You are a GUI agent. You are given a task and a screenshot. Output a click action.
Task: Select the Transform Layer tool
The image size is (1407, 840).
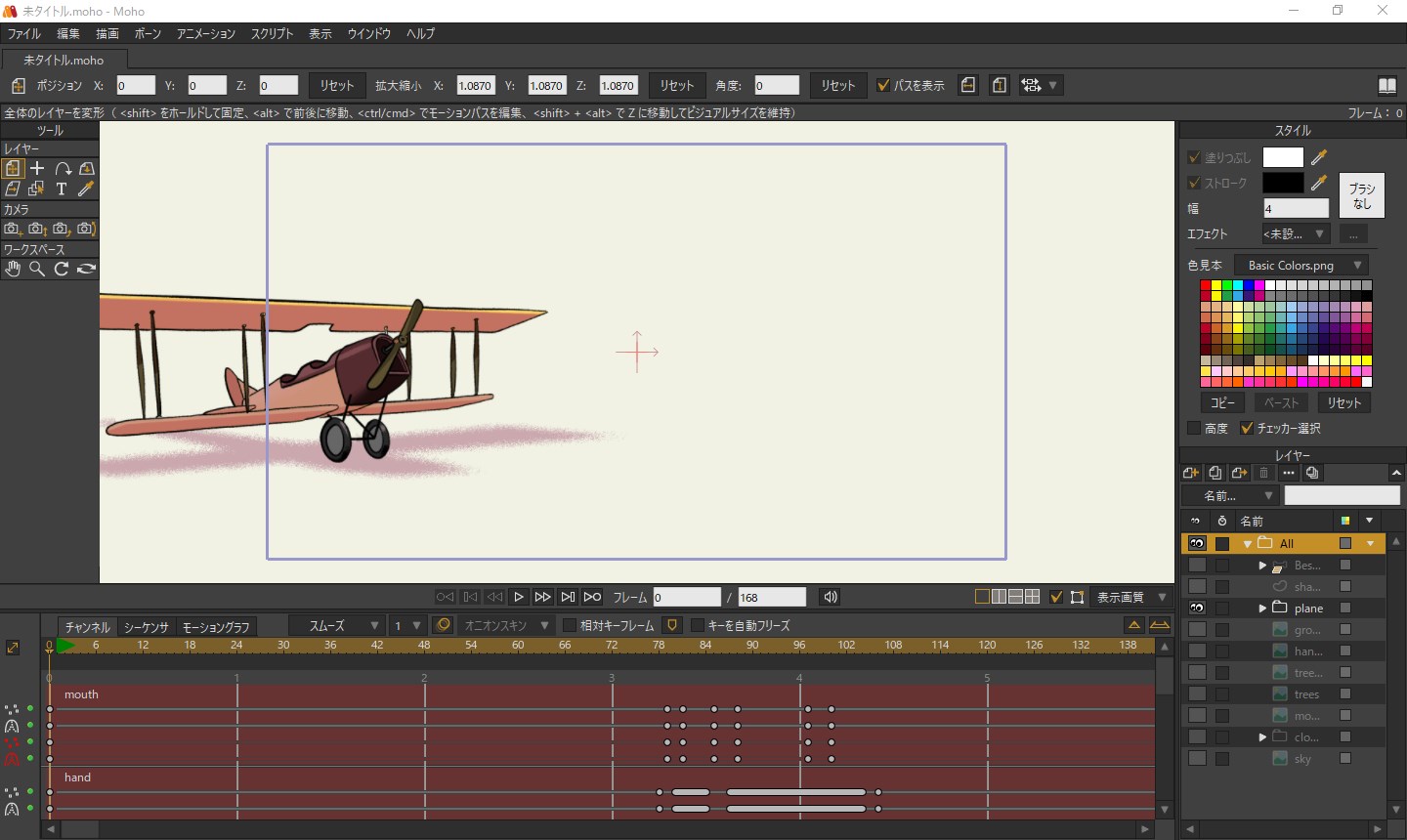click(13, 168)
